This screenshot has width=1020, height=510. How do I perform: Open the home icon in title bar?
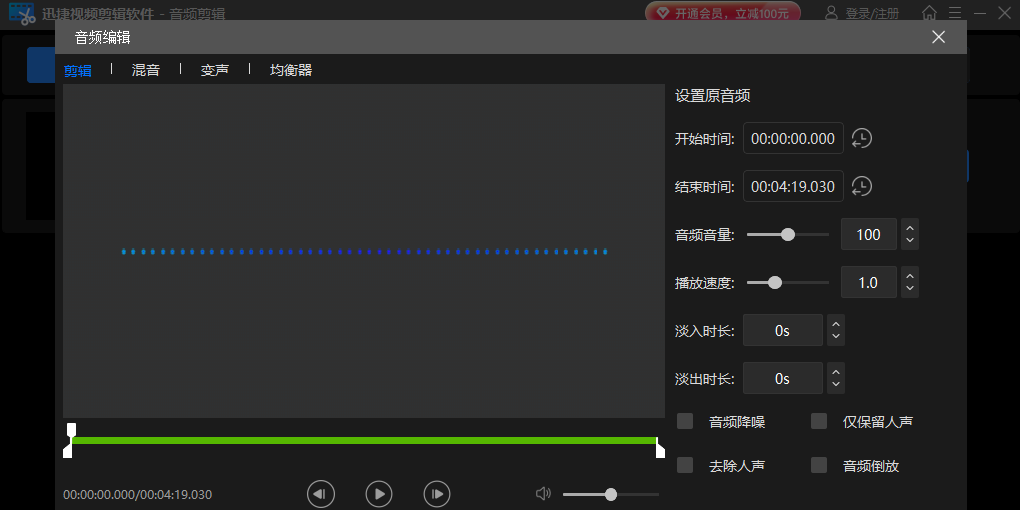[x=929, y=13]
